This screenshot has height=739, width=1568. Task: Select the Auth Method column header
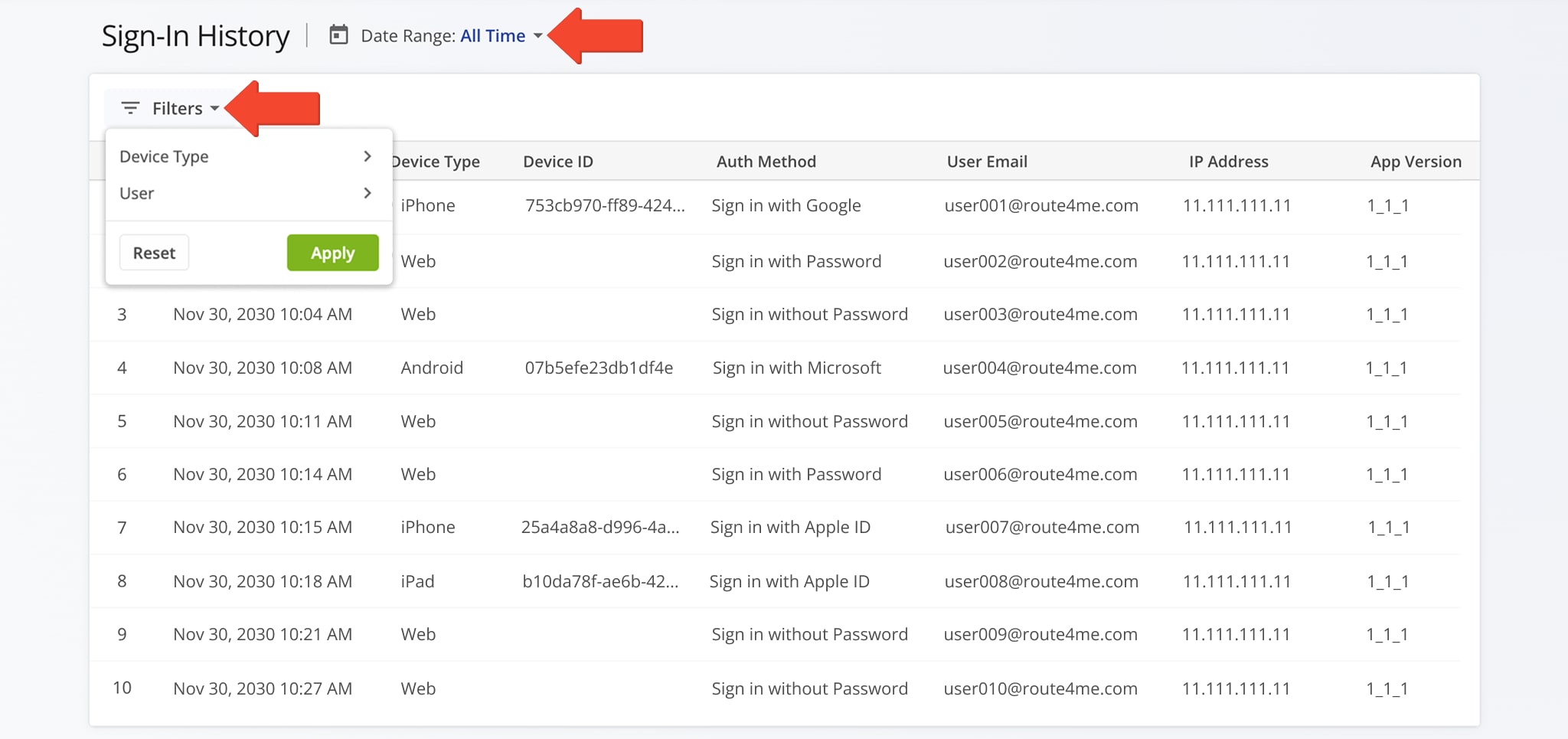(x=766, y=161)
